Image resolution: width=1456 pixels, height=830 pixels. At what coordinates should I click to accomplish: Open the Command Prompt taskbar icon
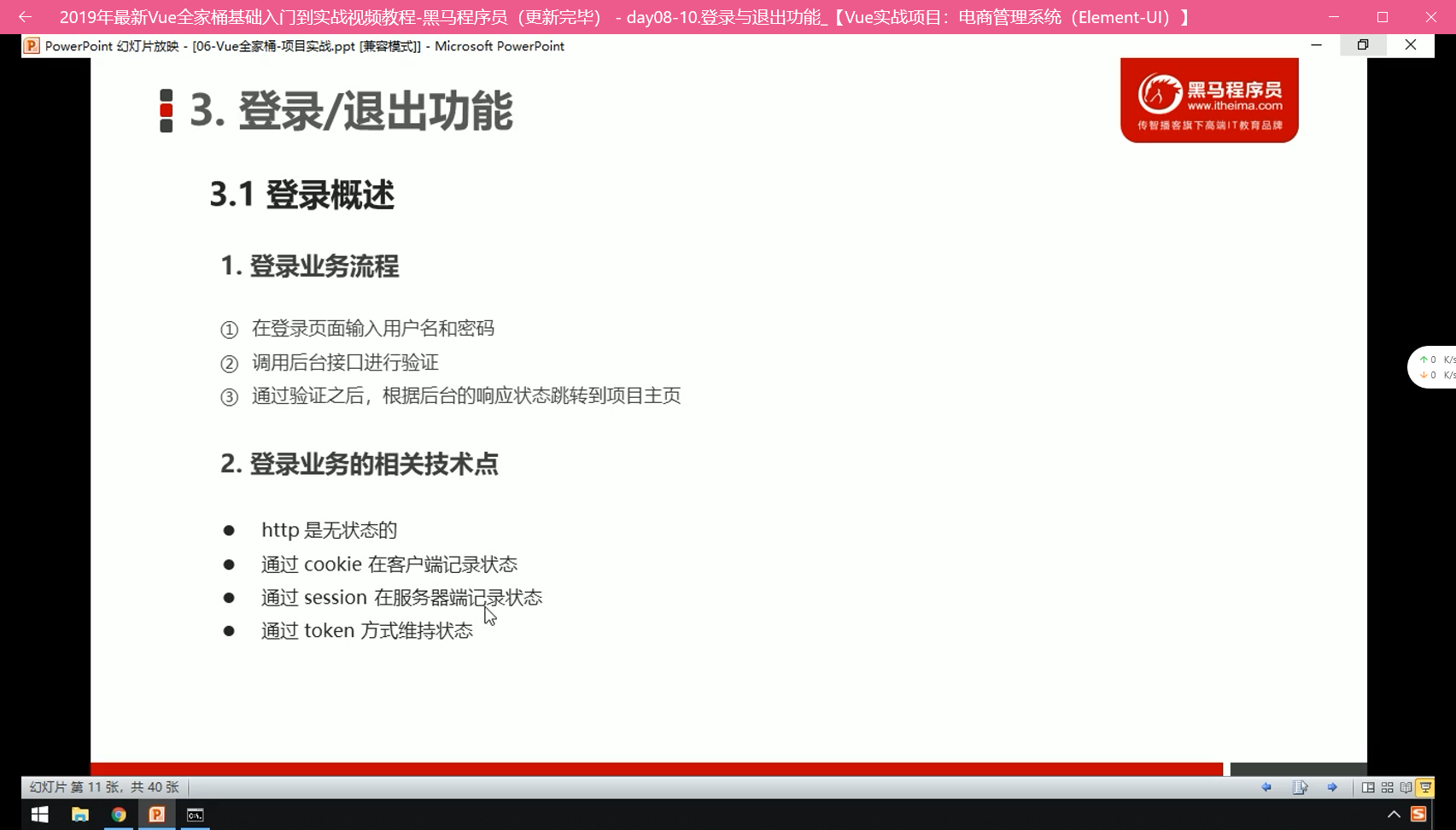coord(196,815)
